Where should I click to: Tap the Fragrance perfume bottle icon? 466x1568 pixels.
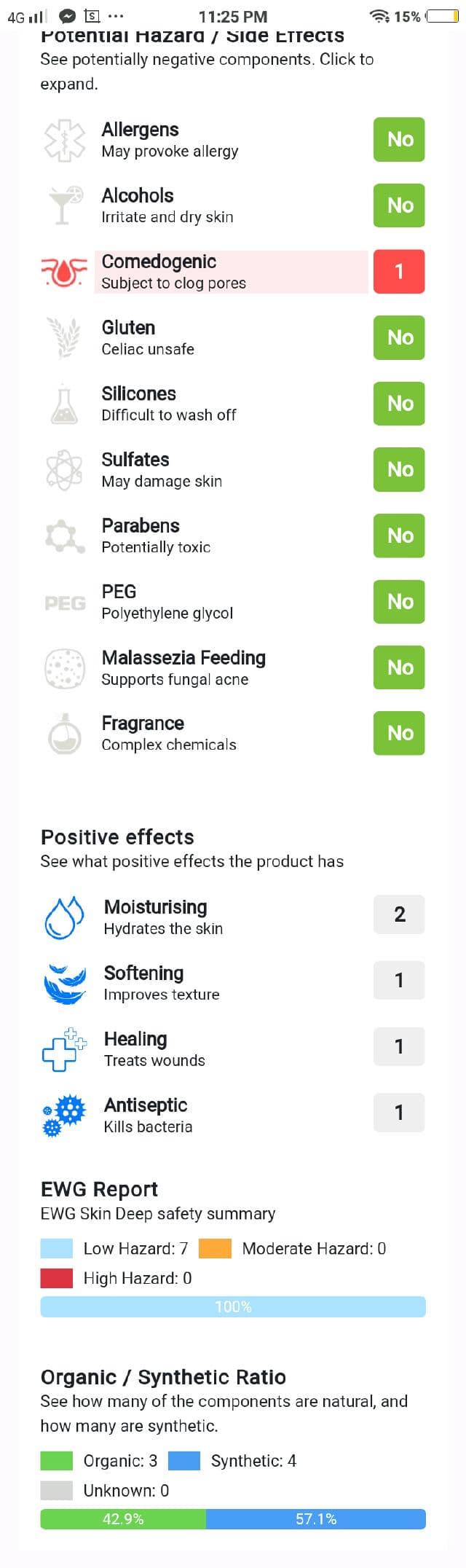pyautogui.click(x=64, y=733)
